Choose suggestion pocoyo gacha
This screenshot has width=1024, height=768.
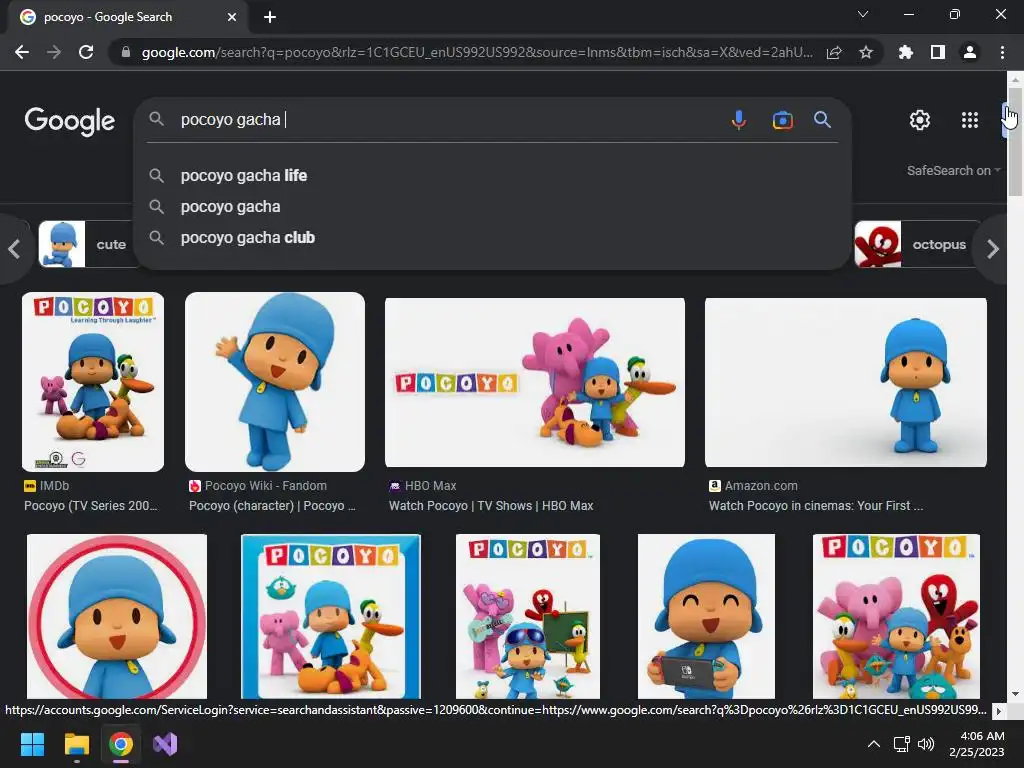coord(231,206)
